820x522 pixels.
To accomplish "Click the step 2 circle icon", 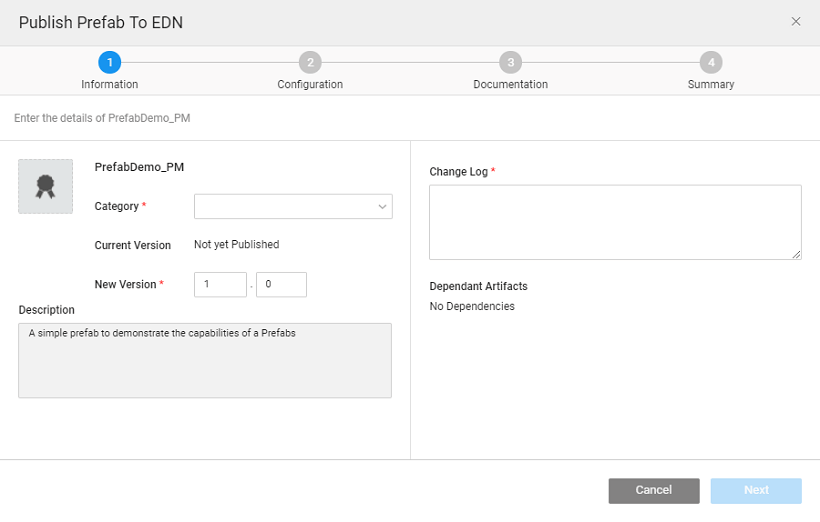I will coord(310,62).
